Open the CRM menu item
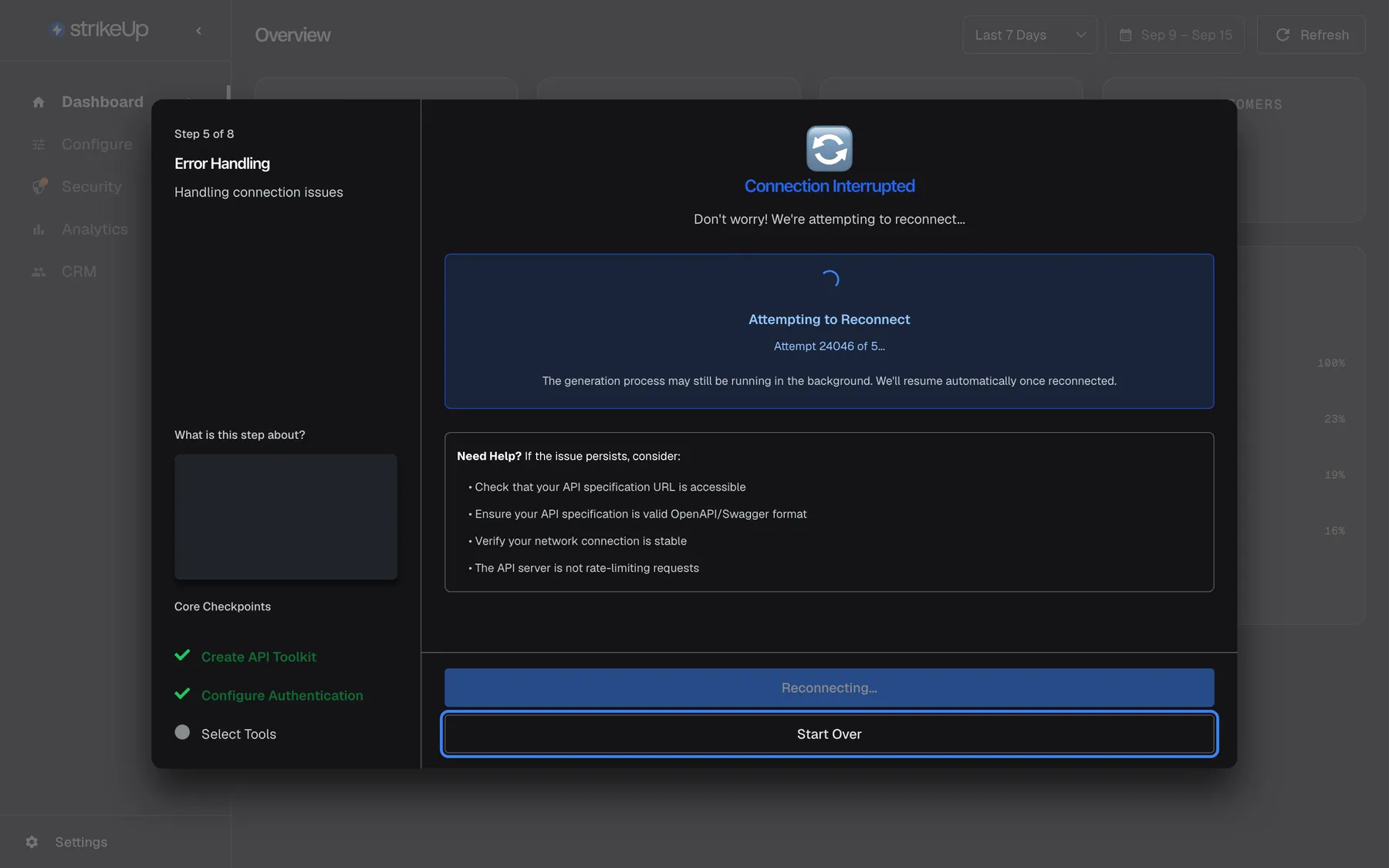The height and width of the screenshot is (868, 1389). [x=79, y=272]
